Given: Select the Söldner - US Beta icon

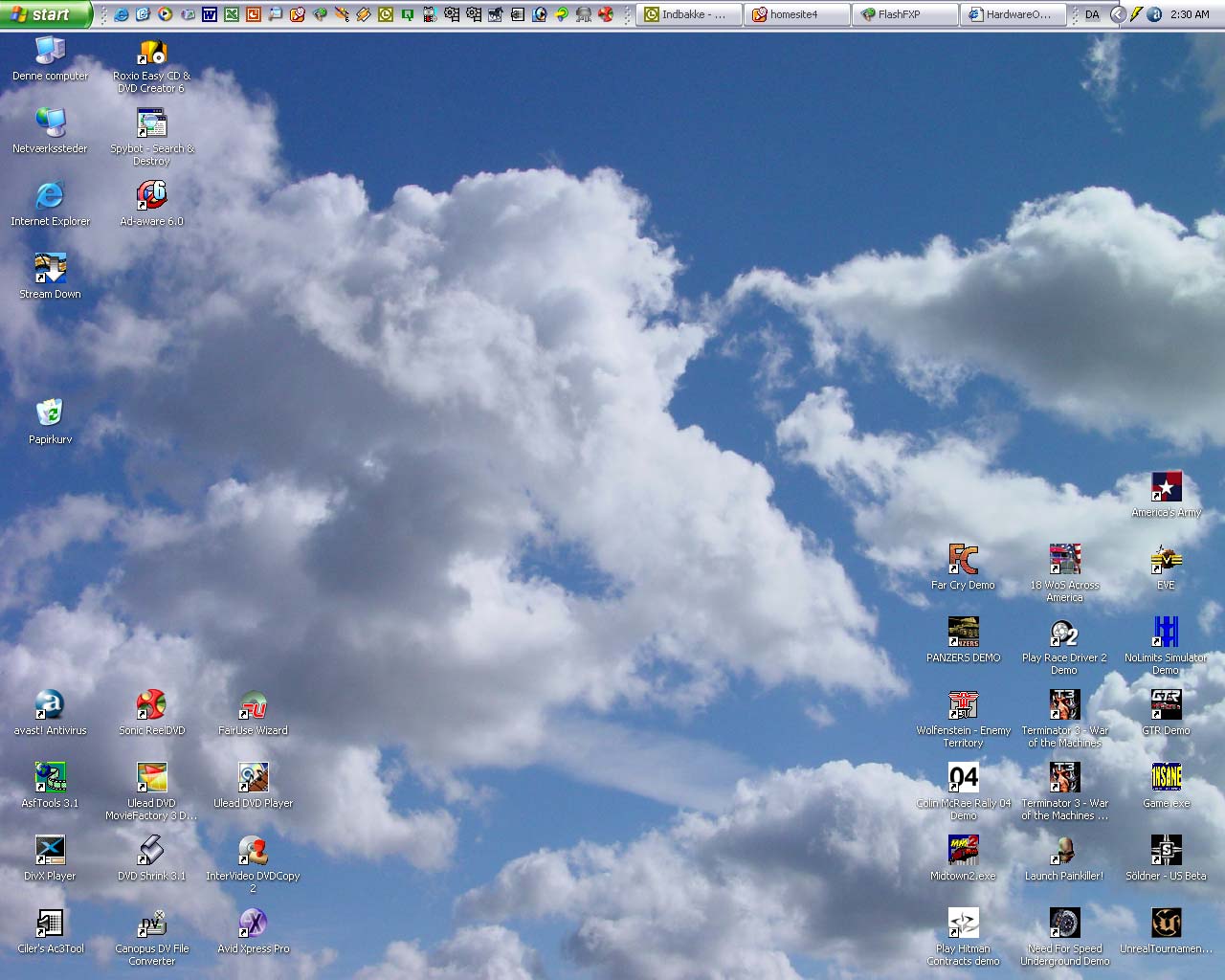Looking at the screenshot, I should coord(1166,859).
